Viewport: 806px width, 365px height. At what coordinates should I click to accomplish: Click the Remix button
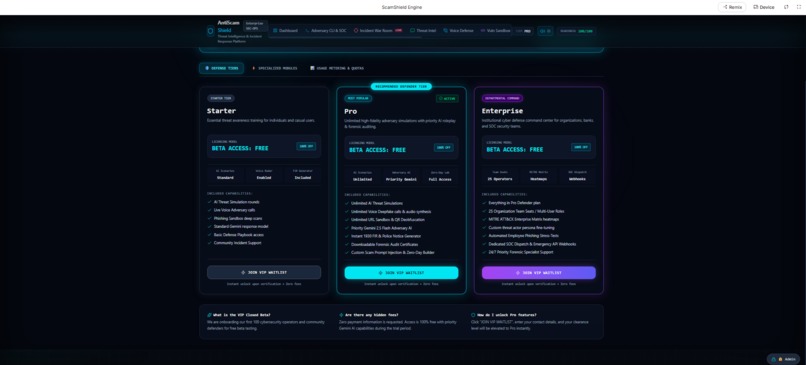point(732,7)
